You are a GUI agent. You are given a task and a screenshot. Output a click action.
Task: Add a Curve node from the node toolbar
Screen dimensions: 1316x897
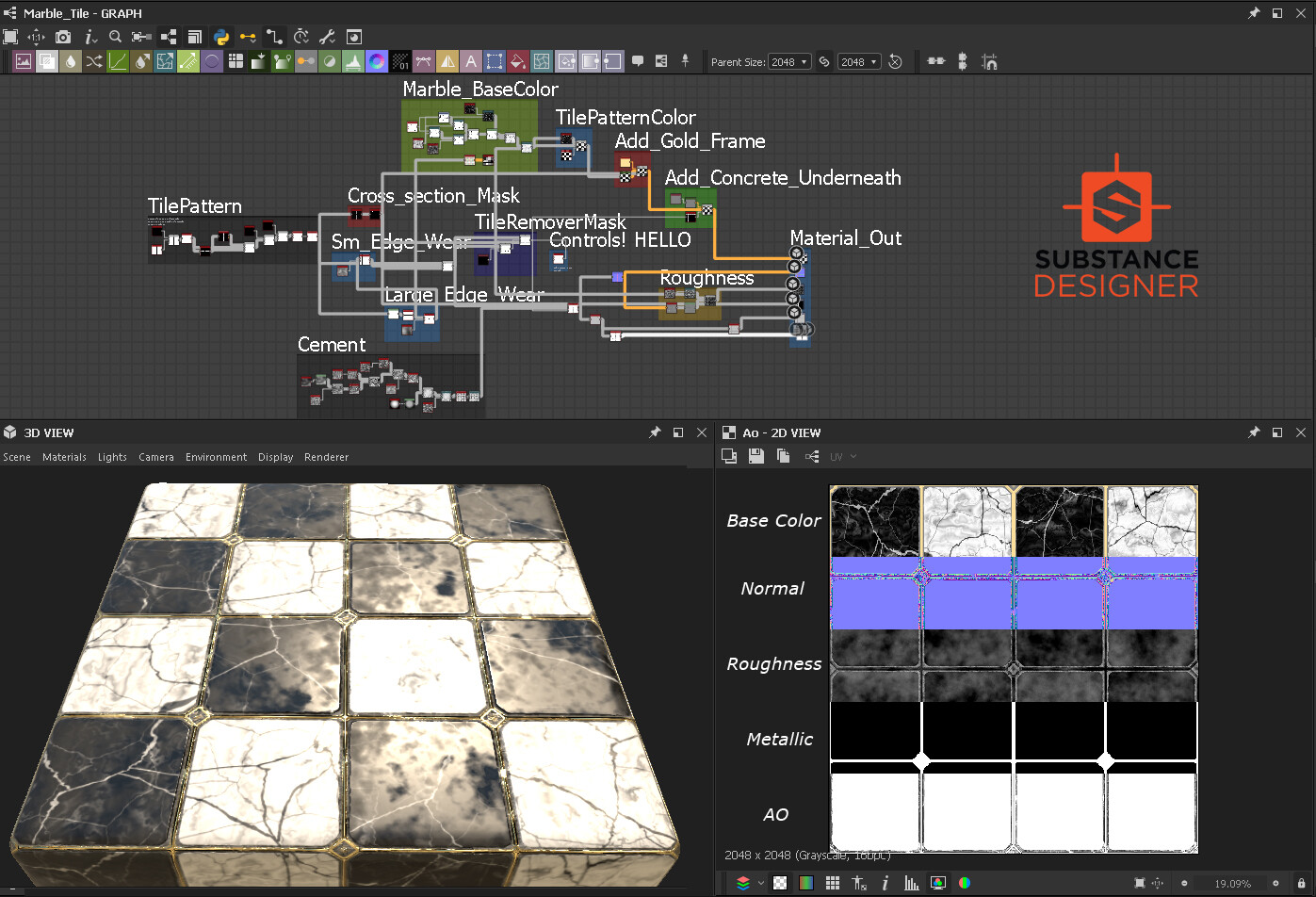(118, 62)
